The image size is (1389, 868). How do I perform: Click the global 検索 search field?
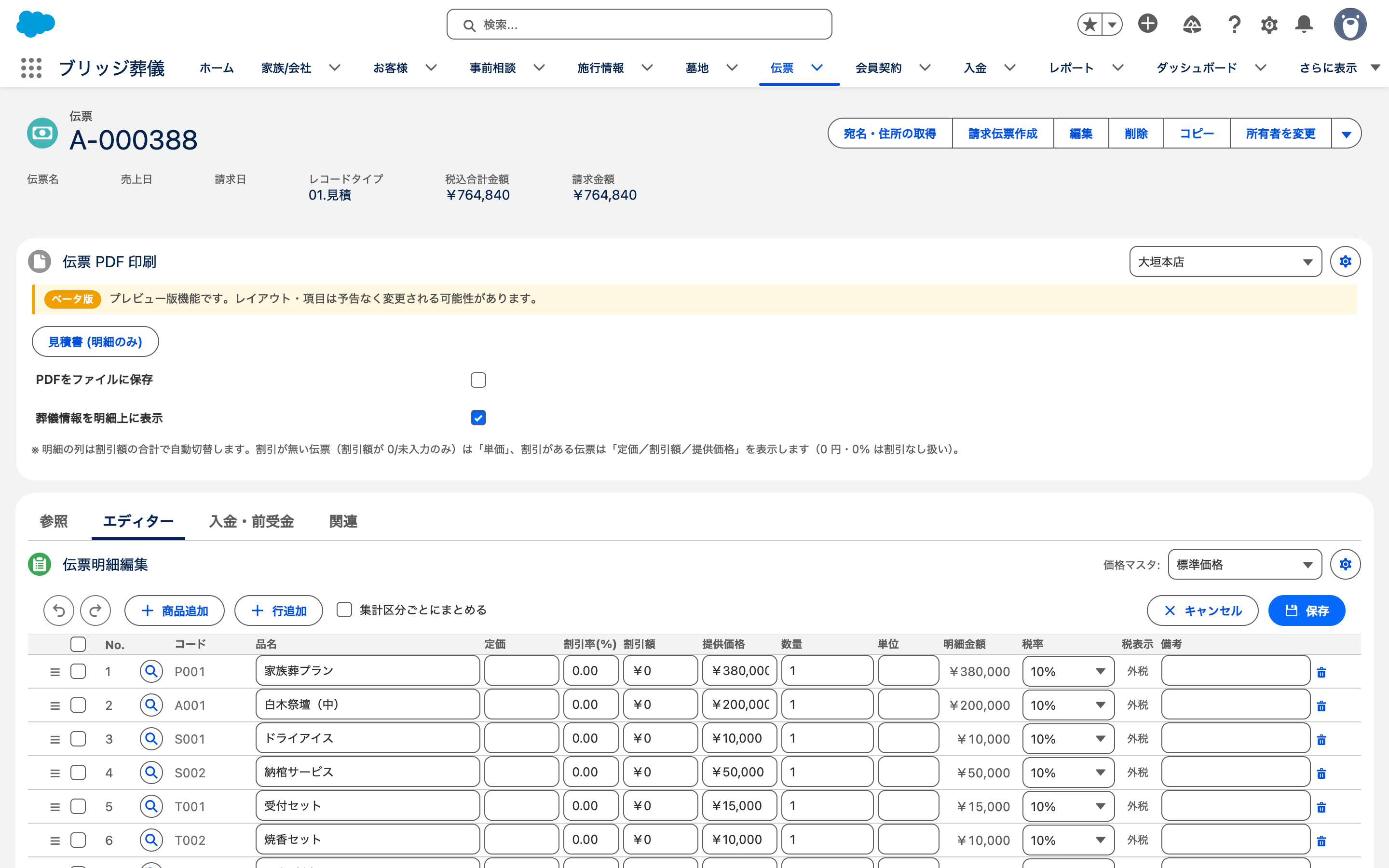pyautogui.click(x=639, y=25)
